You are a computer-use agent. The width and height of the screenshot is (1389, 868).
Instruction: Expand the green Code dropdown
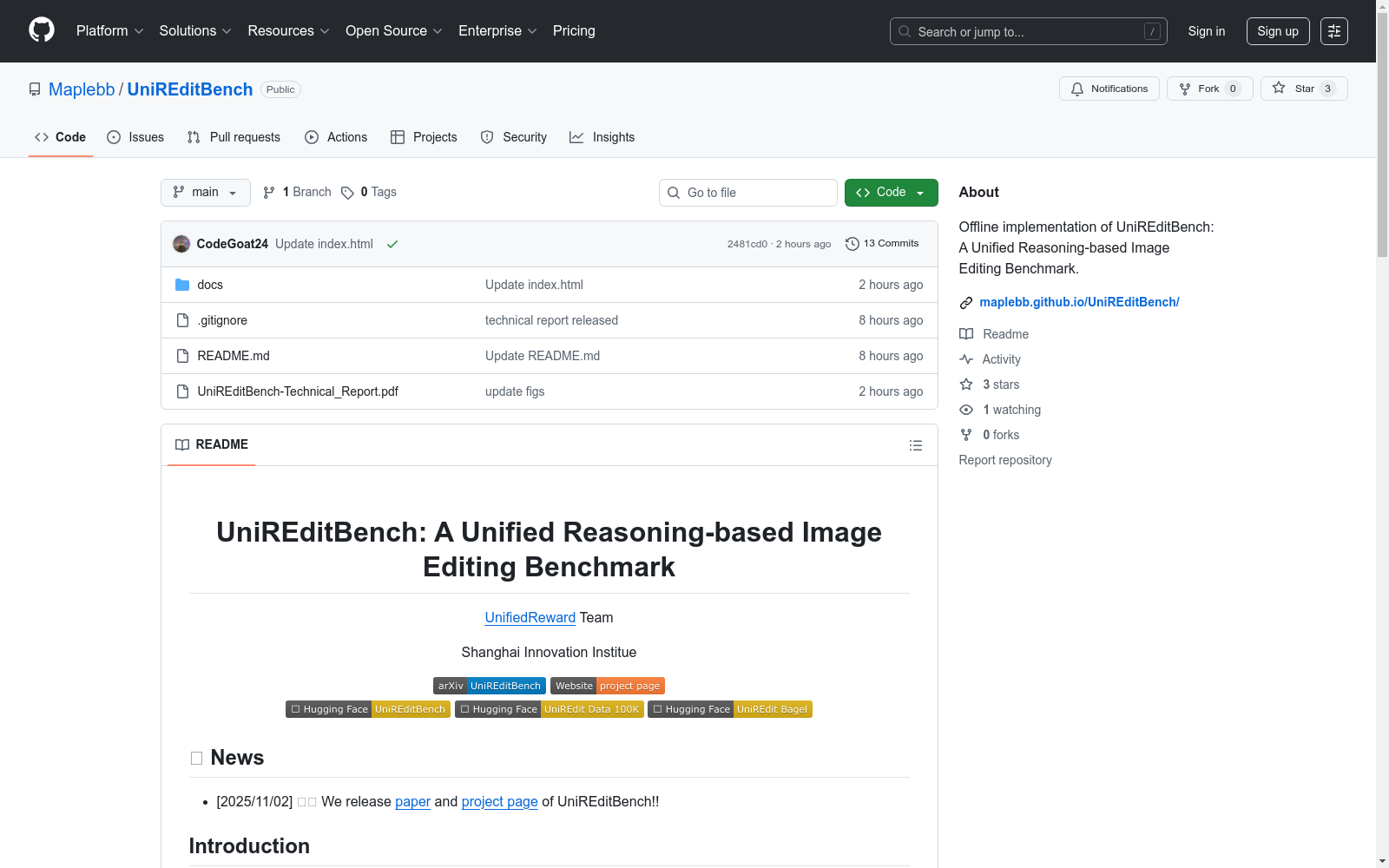[x=891, y=192]
